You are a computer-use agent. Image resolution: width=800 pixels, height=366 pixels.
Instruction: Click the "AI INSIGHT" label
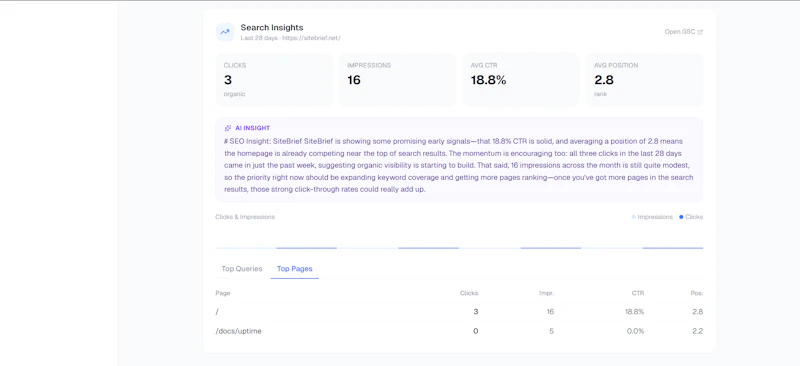[x=253, y=128]
